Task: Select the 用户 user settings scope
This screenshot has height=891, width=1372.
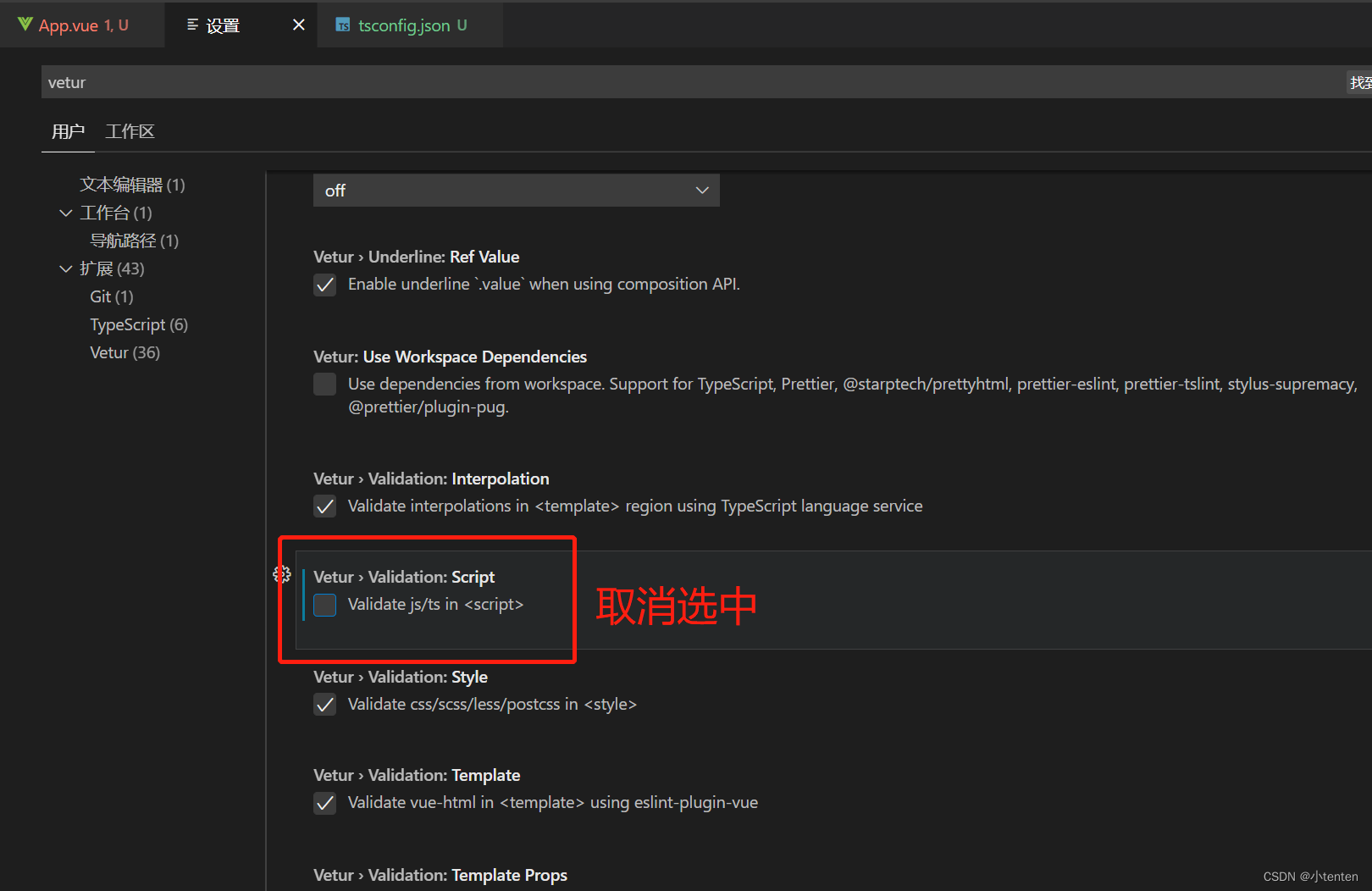Action: click(68, 131)
